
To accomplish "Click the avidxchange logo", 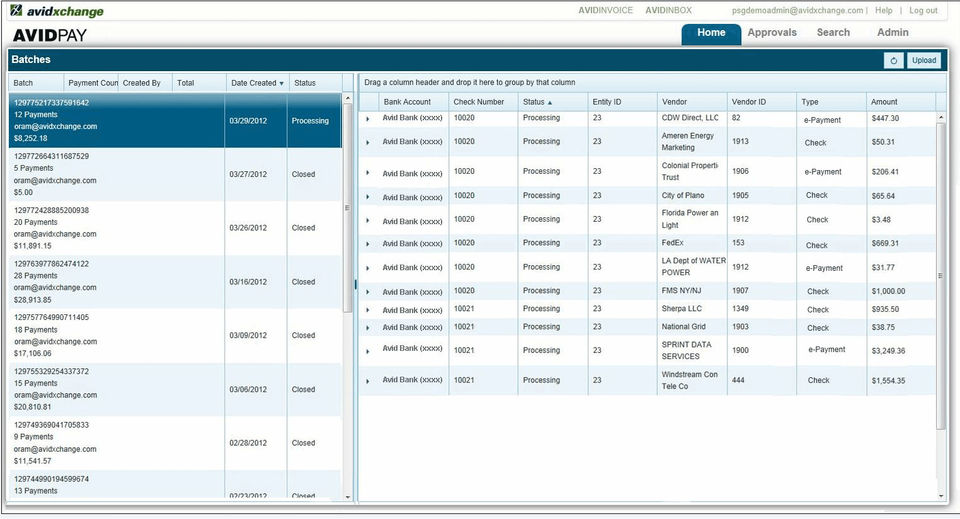I will click(57, 11).
